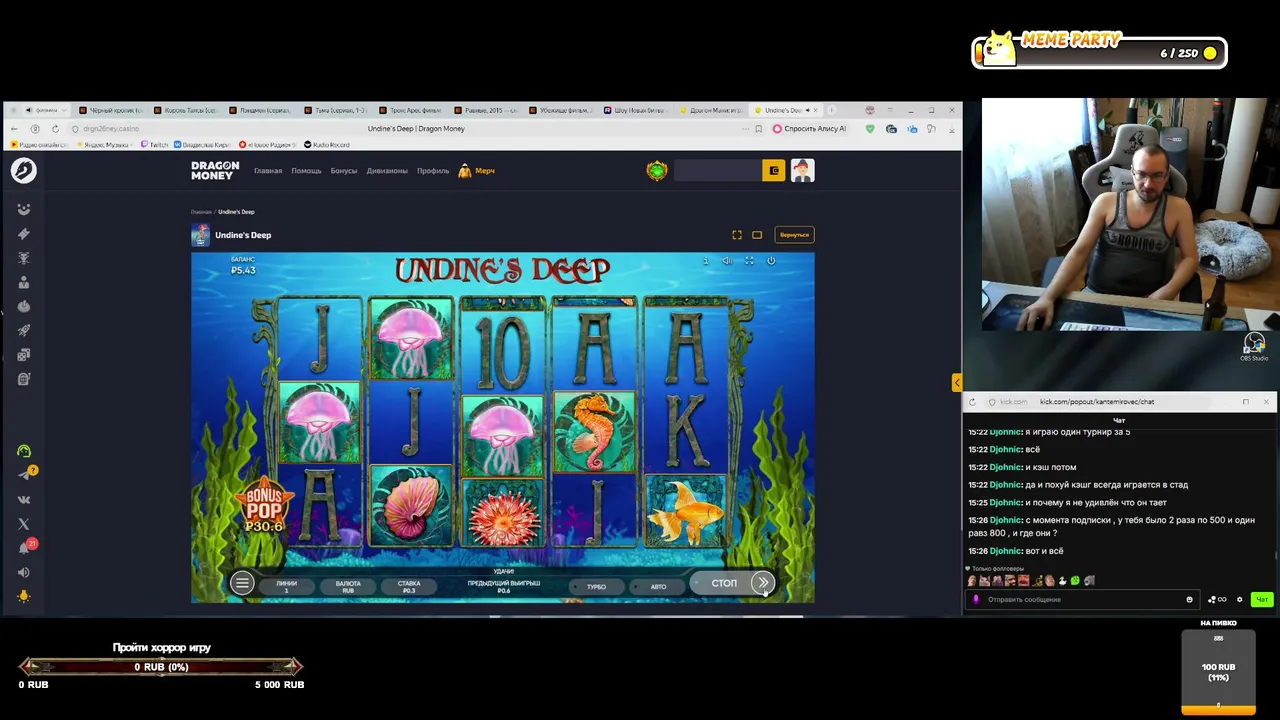This screenshot has height=720, width=1280.
Task: Click the emoji picker in chat input
Action: (x=1189, y=600)
